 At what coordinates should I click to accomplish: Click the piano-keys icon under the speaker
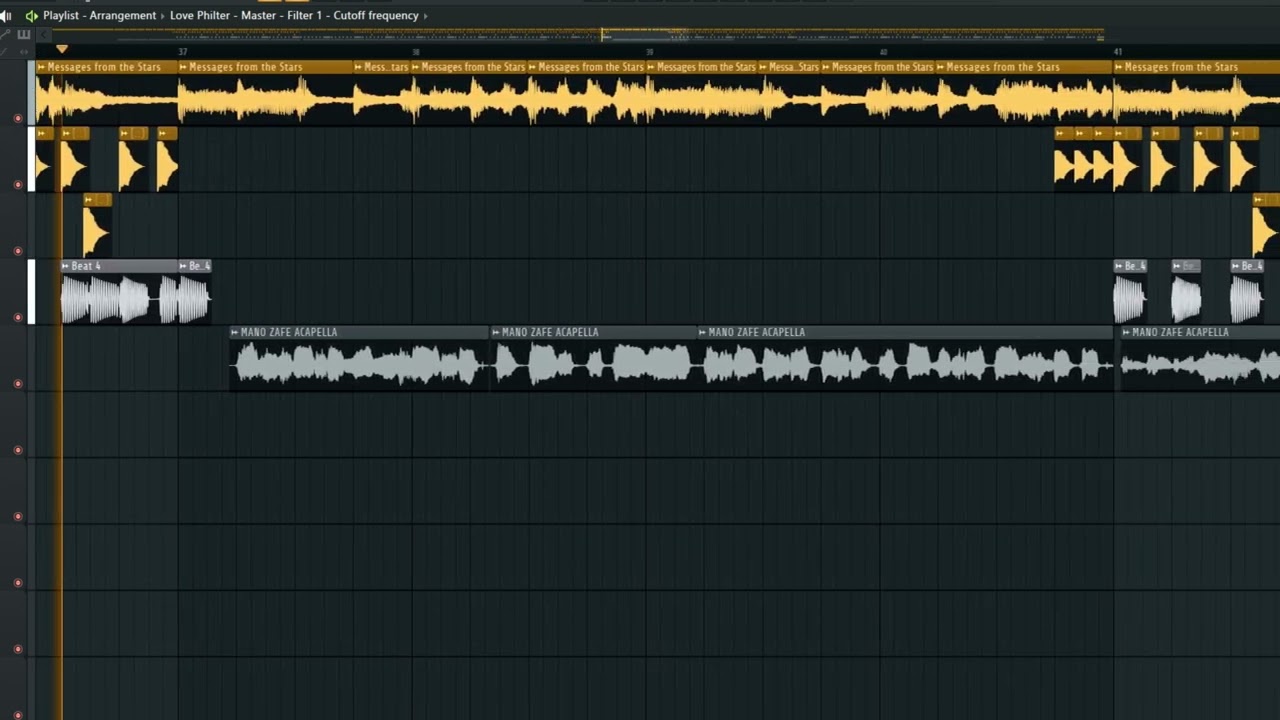(24, 35)
